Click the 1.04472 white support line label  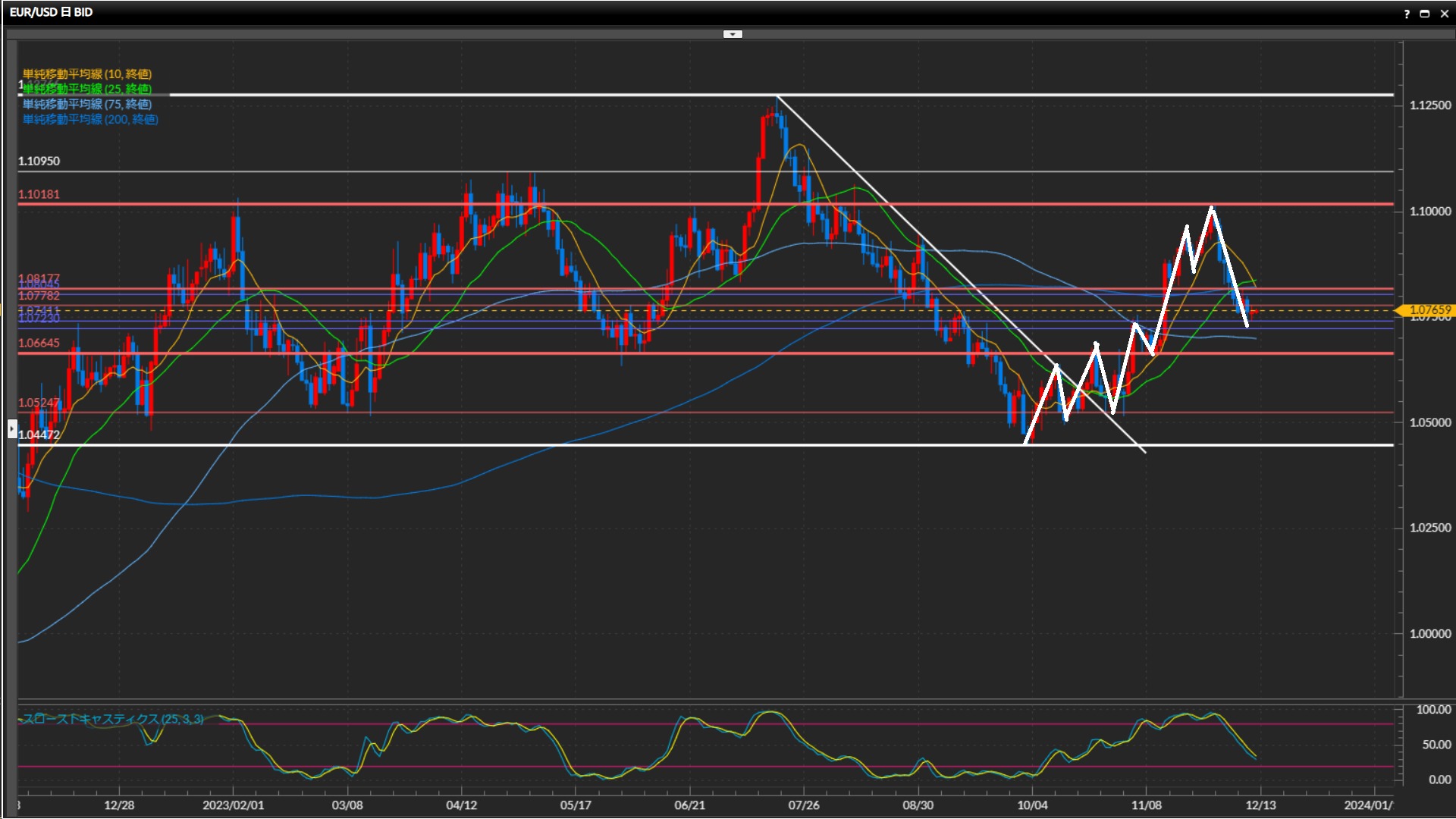[39, 435]
